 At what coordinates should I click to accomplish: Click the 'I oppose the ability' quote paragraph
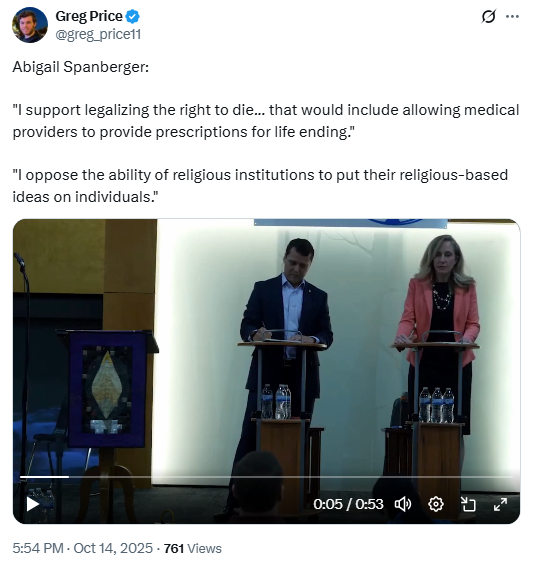click(260, 186)
